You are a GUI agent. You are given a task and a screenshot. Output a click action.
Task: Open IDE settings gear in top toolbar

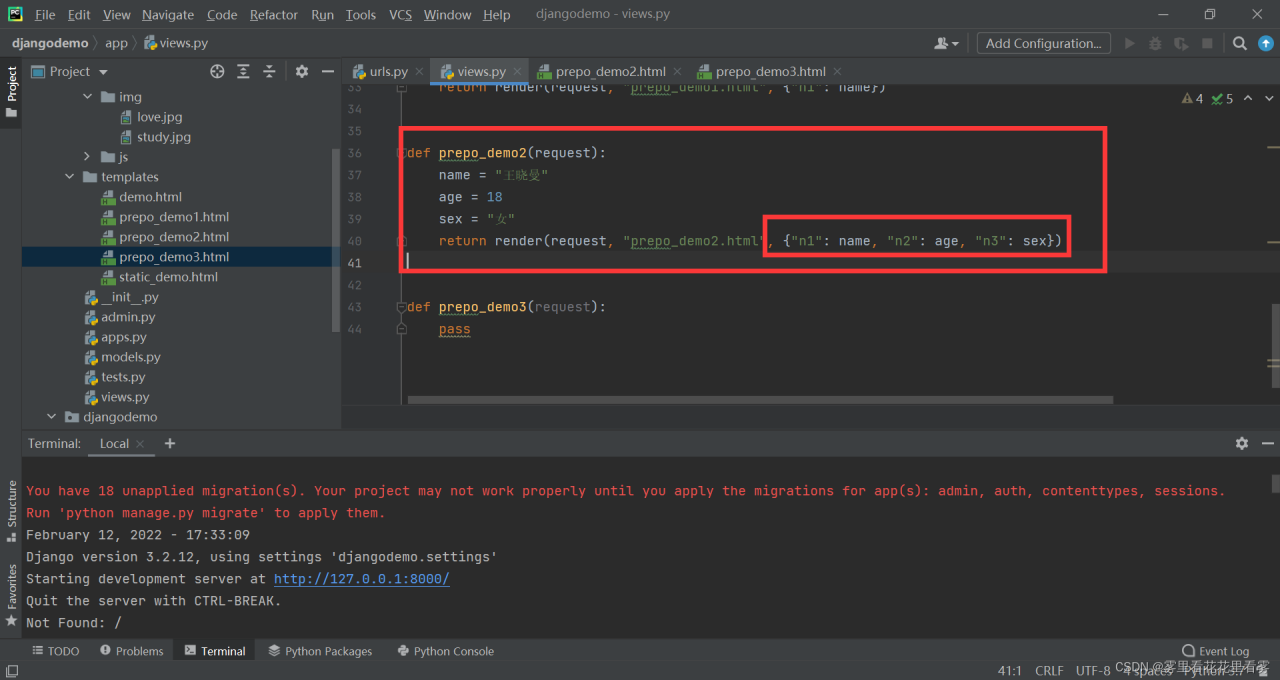[1267, 43]
